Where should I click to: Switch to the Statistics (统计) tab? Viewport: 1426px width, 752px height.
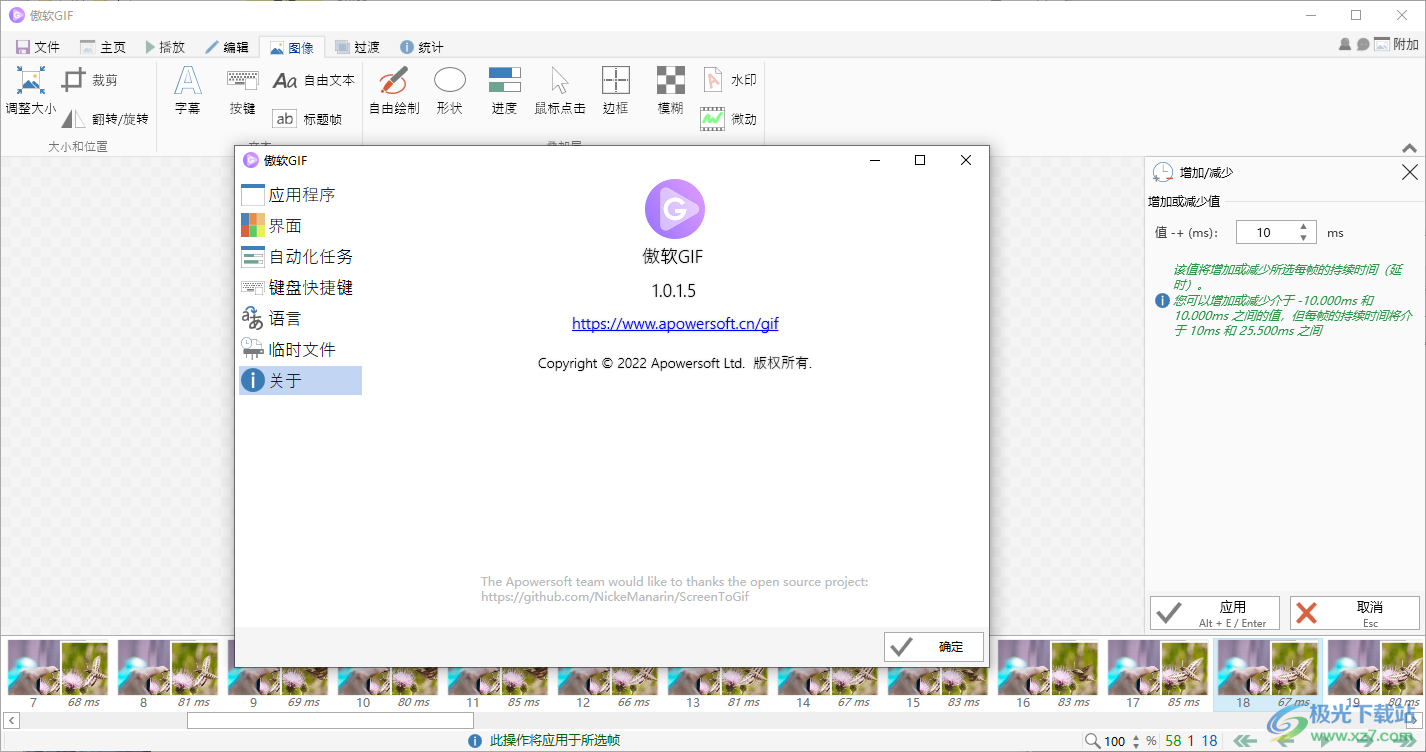pyautogui.click(x=422, y=47)
